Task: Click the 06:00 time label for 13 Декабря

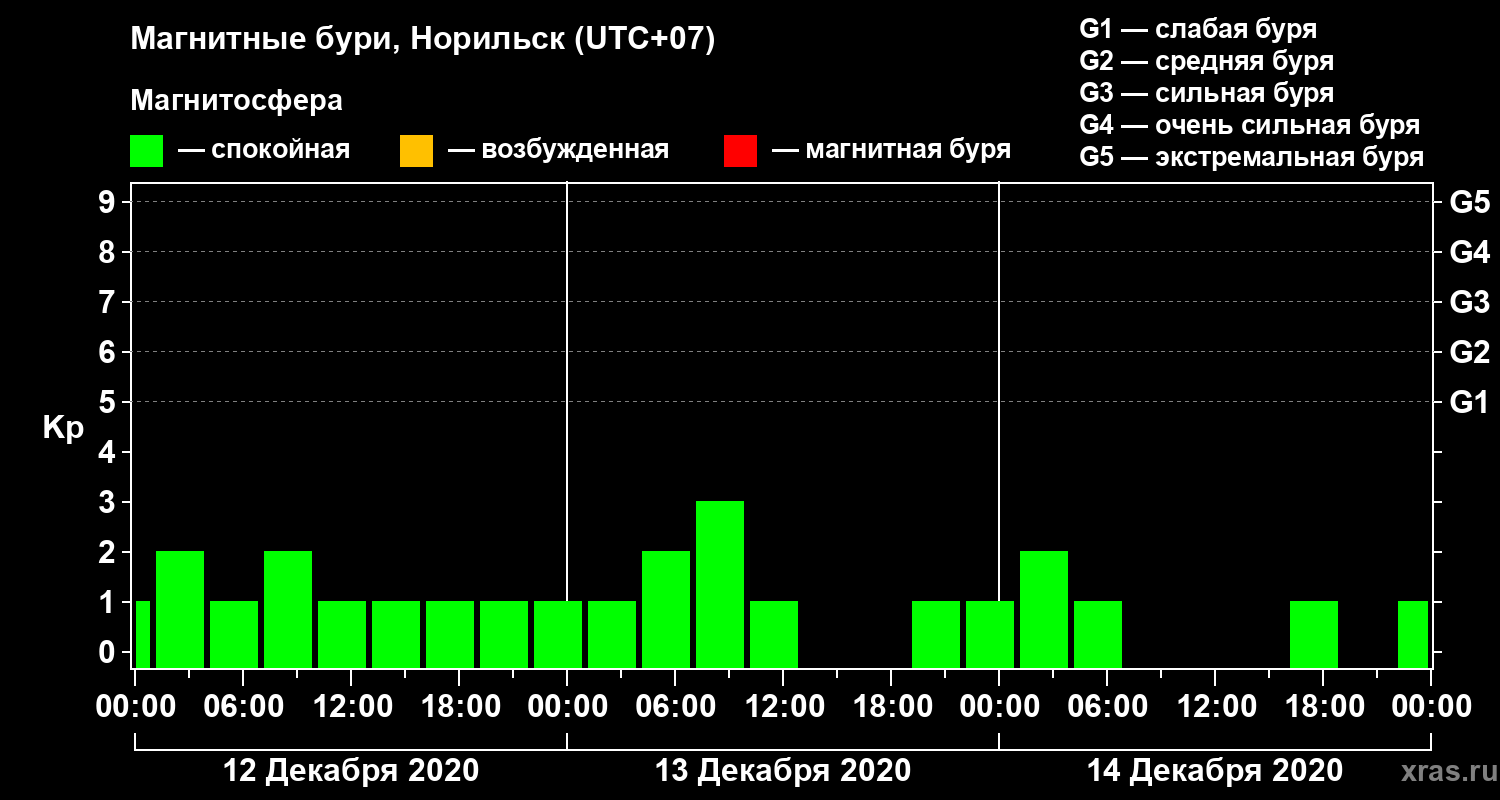Action: pyautogui.click(x=675, y=706)
